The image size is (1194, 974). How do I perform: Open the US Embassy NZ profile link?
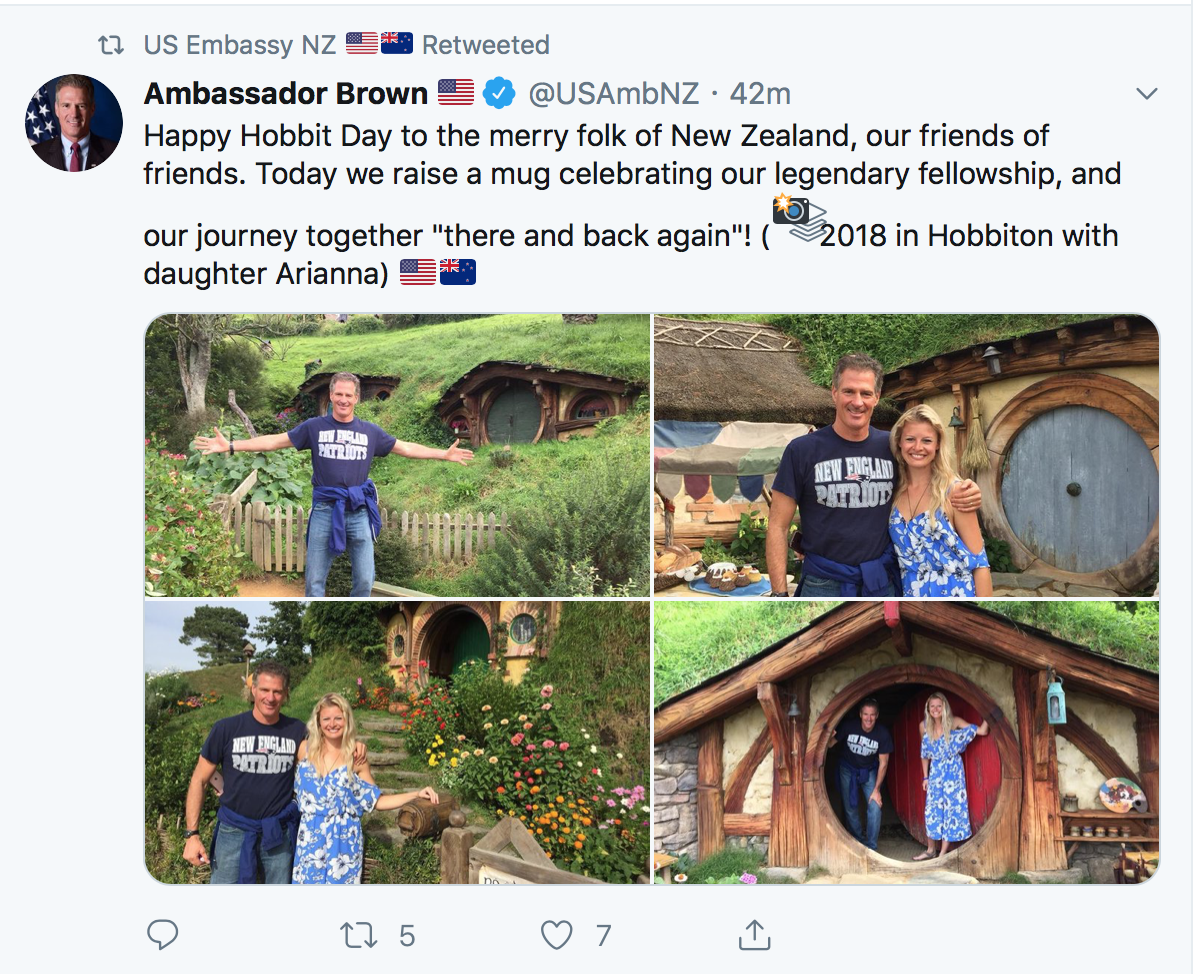tap(240, 45)
